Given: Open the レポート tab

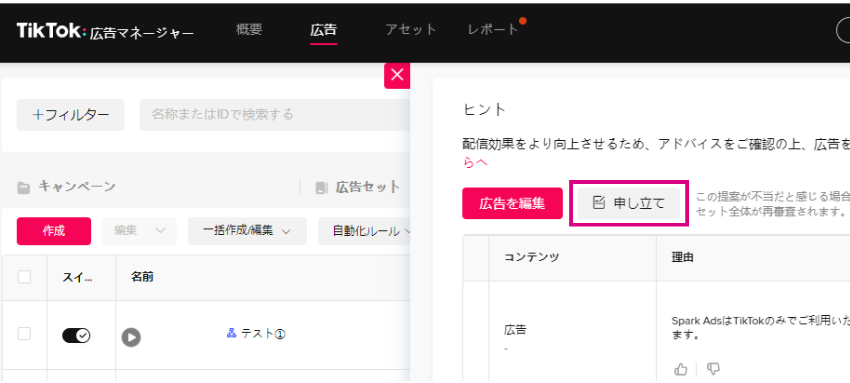Looking at the screenshot, I should point(493,29).
